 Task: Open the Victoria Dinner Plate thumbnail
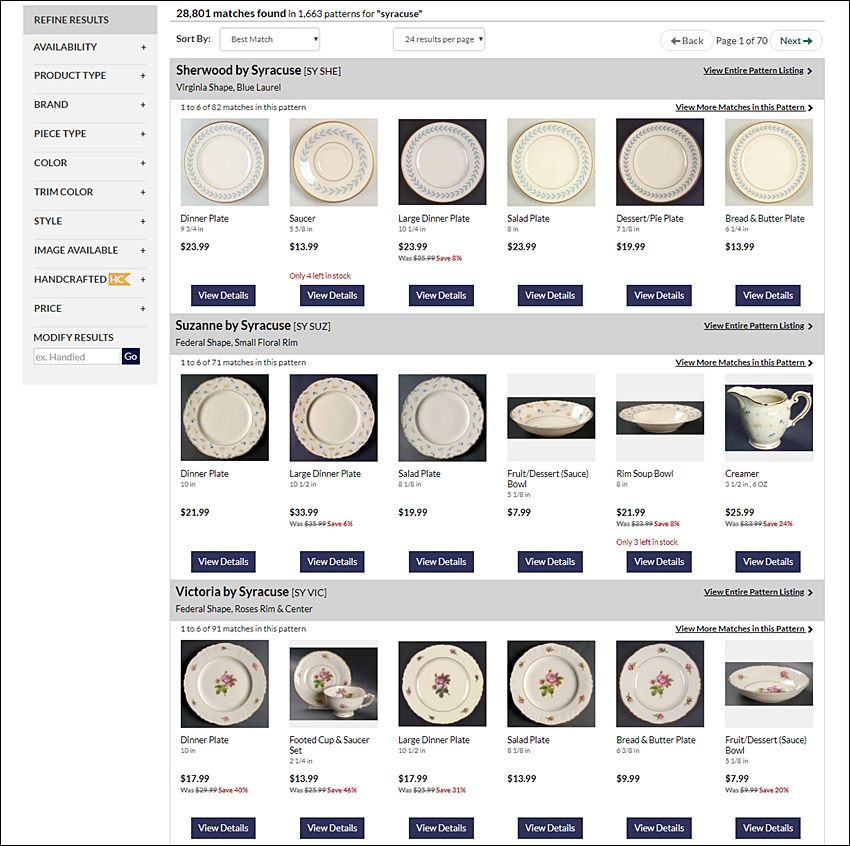pos(224,684)
